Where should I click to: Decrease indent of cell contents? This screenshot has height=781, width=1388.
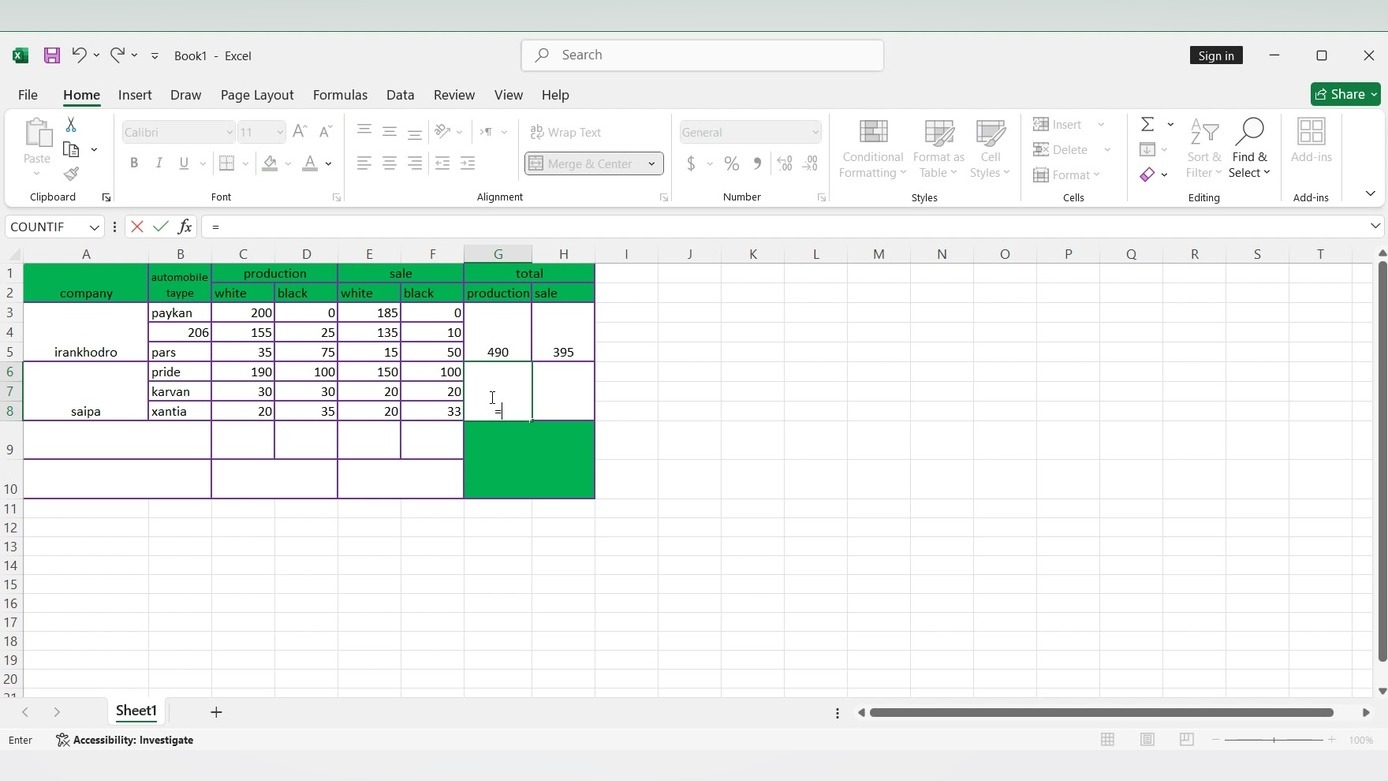(442, 164)
